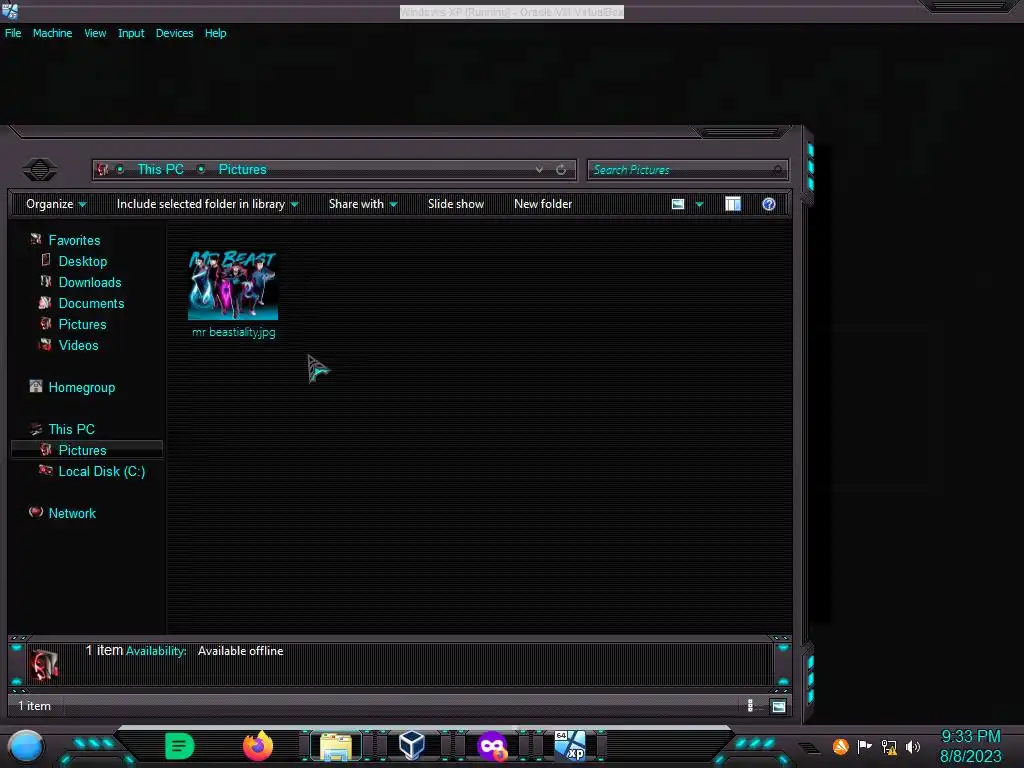
Task: Click the Homegroup icon
Action: (36, 387)
